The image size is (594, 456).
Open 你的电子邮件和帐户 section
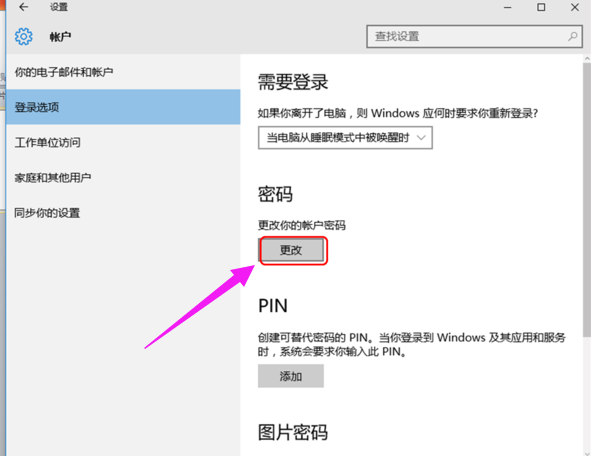click(x=64, y=72)
